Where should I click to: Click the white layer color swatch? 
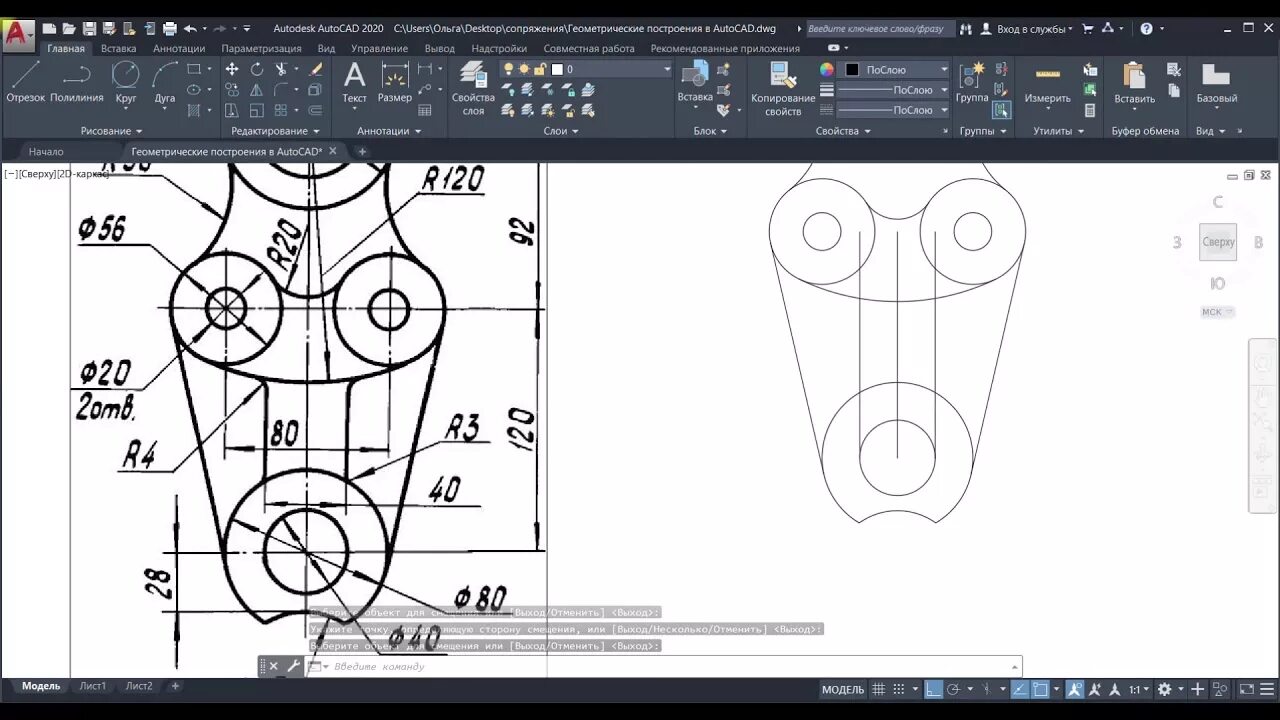[x=557, y=69]
